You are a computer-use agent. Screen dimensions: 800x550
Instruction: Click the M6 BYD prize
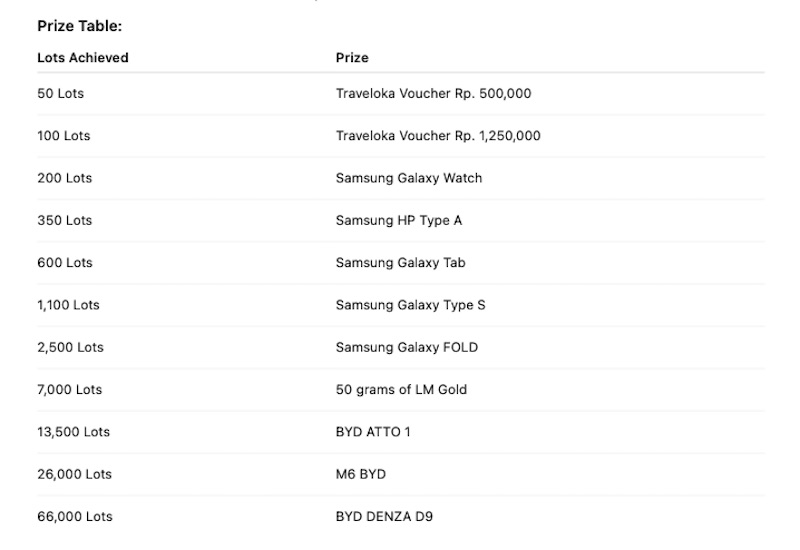pyautogui.click(x=361, y=474)
